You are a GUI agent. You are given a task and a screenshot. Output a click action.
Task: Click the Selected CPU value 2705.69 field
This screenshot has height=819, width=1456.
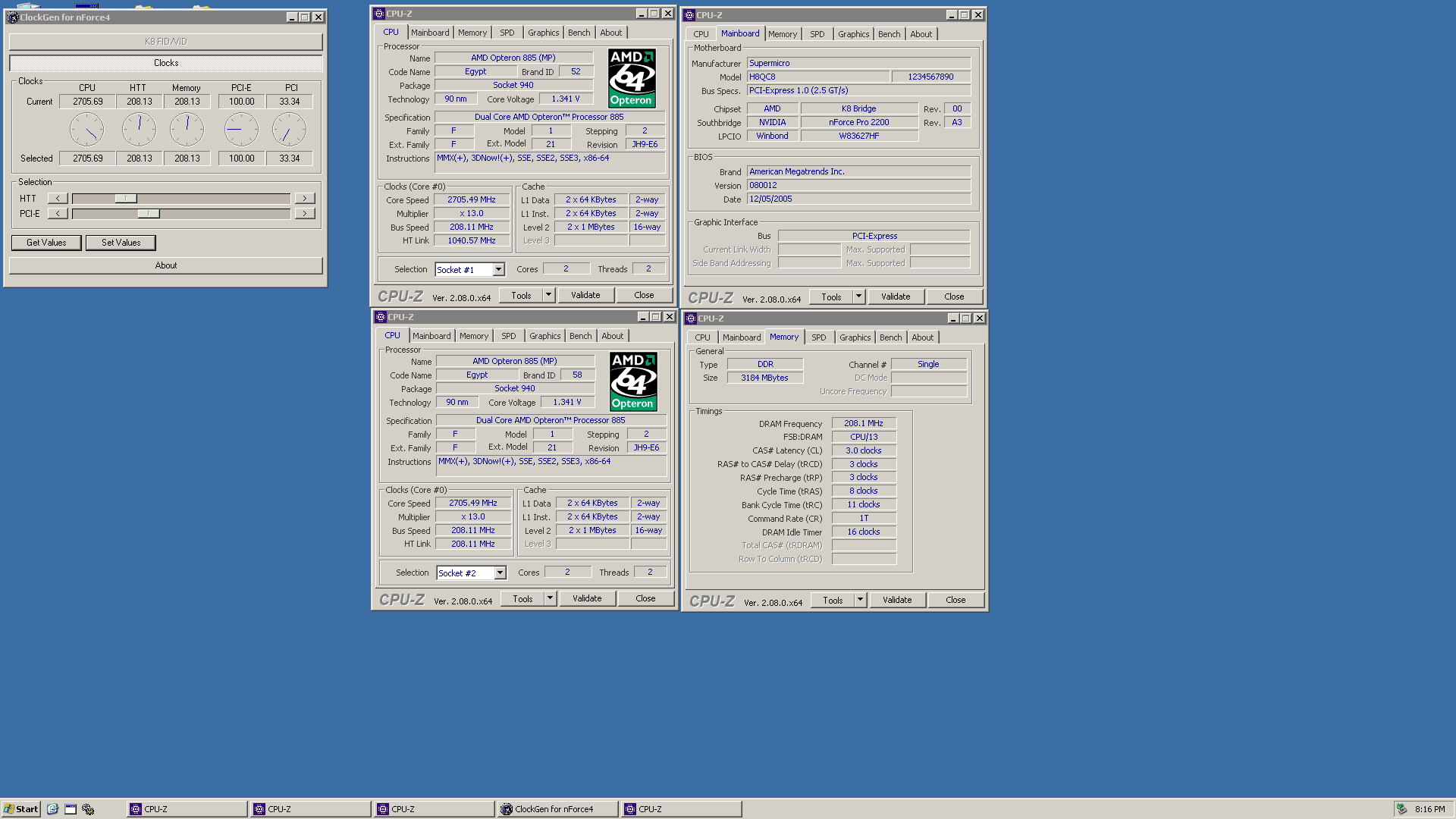click(x=88, y=158)
